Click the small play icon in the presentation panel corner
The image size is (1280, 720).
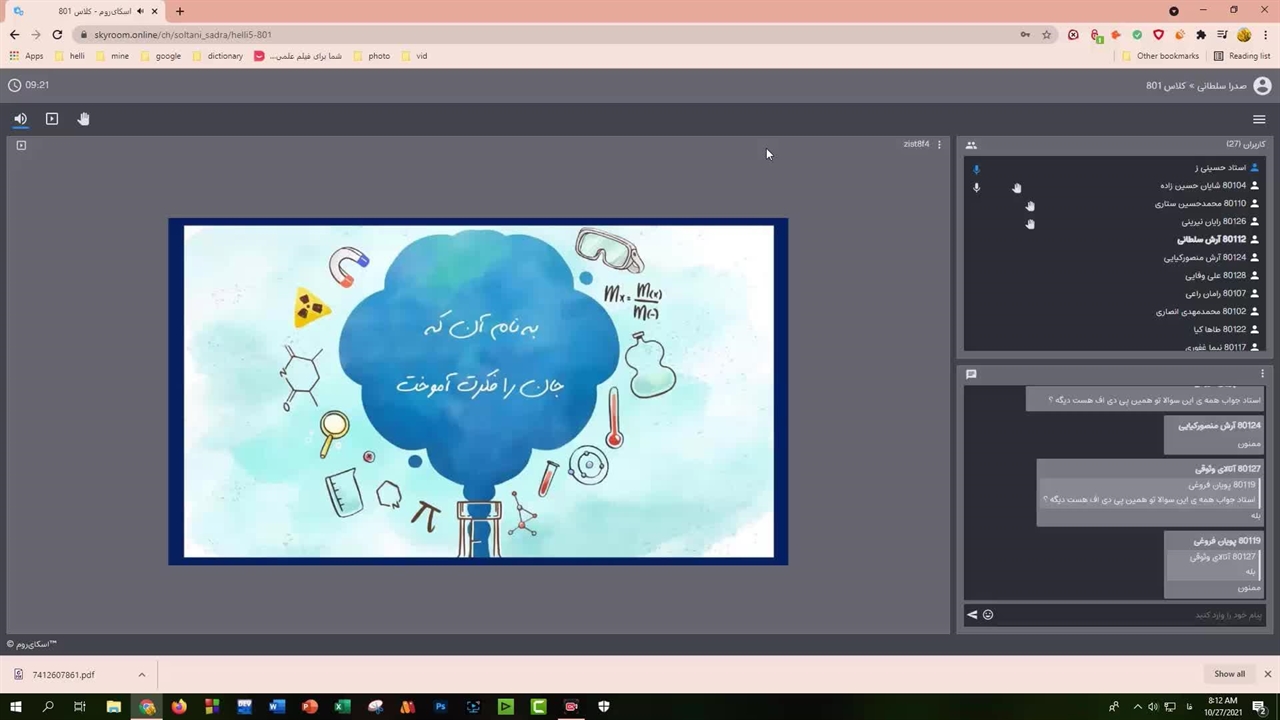click(x=21, y=145)
